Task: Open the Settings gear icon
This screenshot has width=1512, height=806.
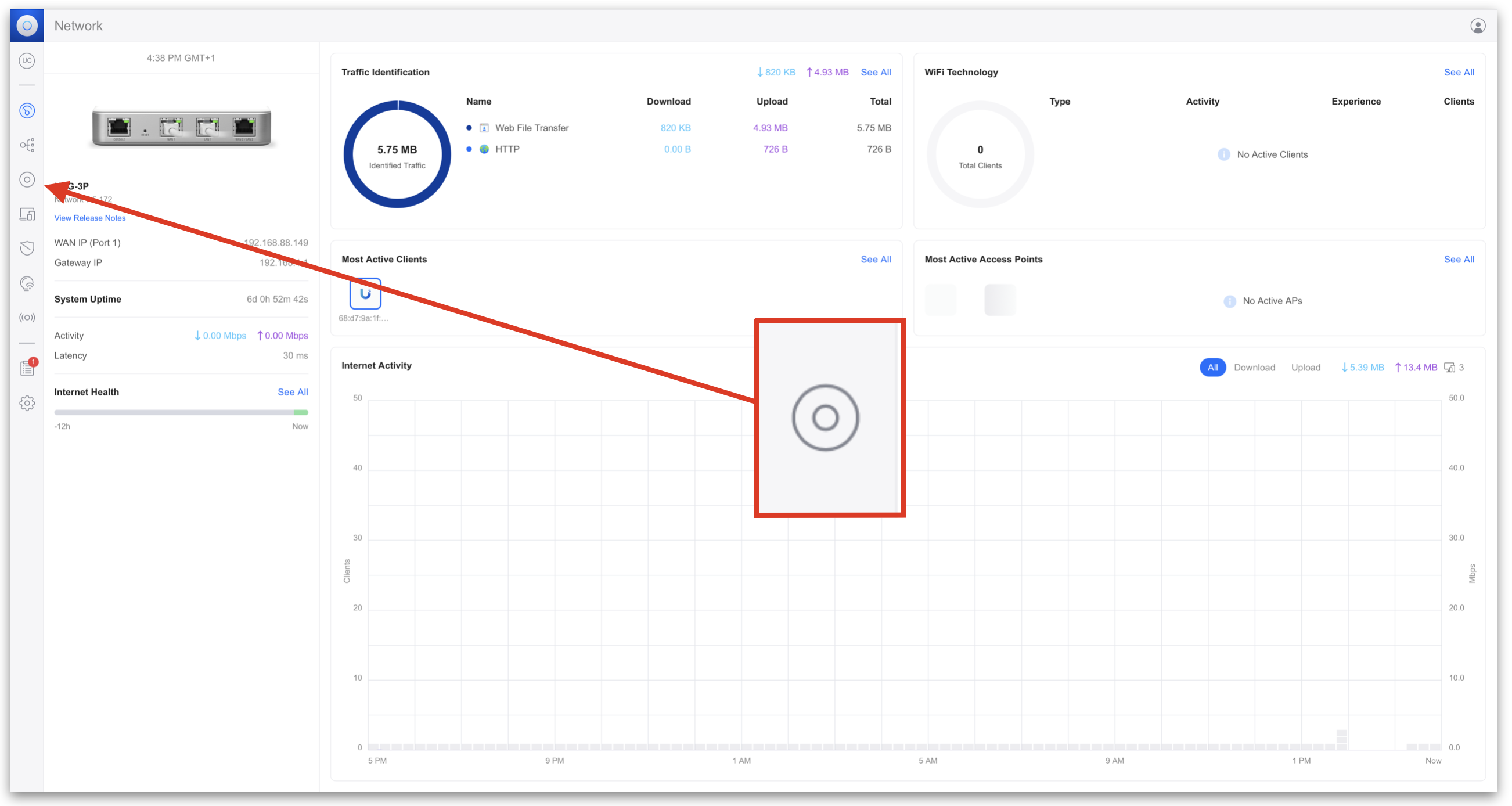Action: pos(27,402)
